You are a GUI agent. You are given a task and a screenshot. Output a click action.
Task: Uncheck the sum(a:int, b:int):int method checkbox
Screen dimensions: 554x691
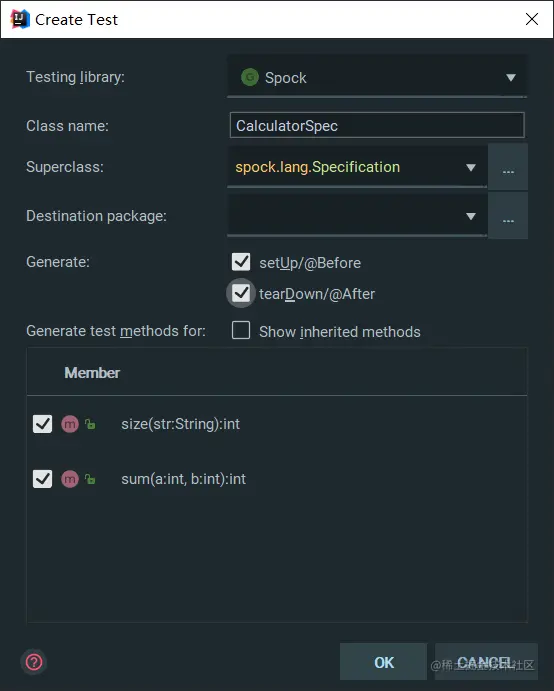click(x=42, y=479)
